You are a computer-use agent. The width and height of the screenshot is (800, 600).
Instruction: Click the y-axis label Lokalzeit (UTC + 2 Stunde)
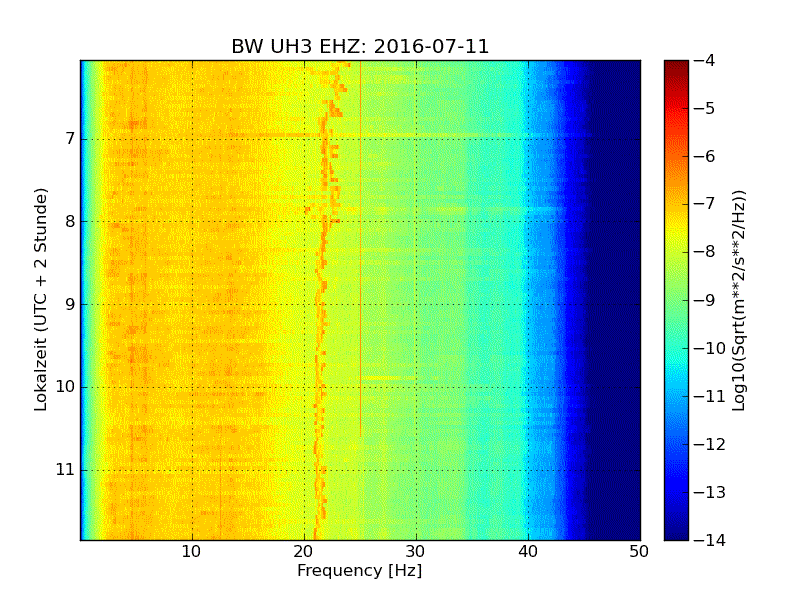40,300
